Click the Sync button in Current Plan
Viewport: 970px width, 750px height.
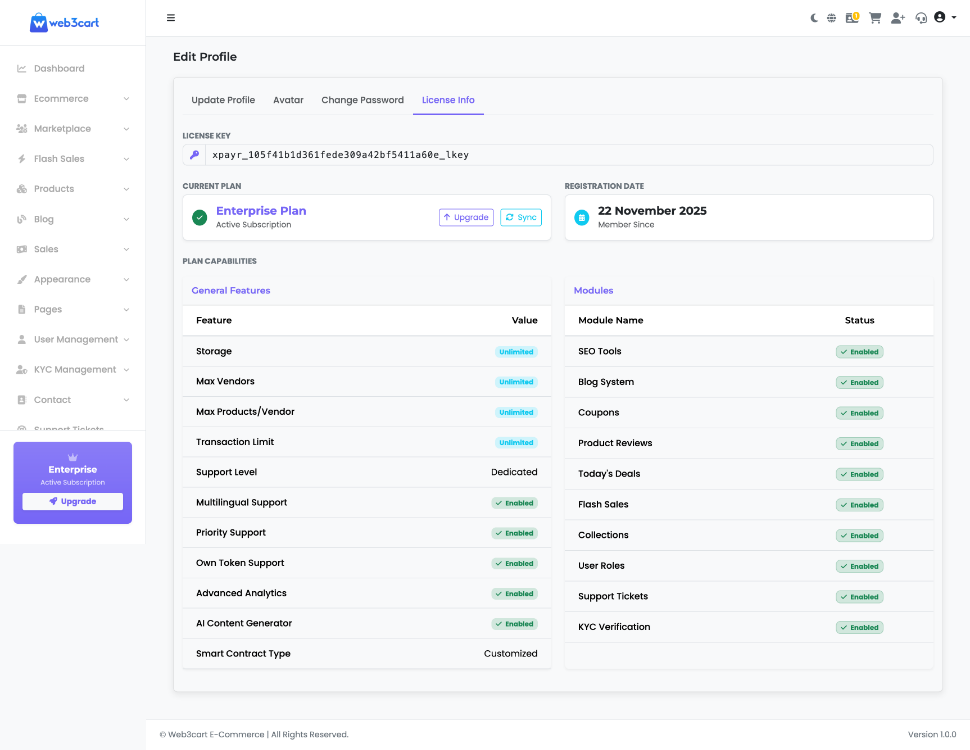click(x=521, y=217)
